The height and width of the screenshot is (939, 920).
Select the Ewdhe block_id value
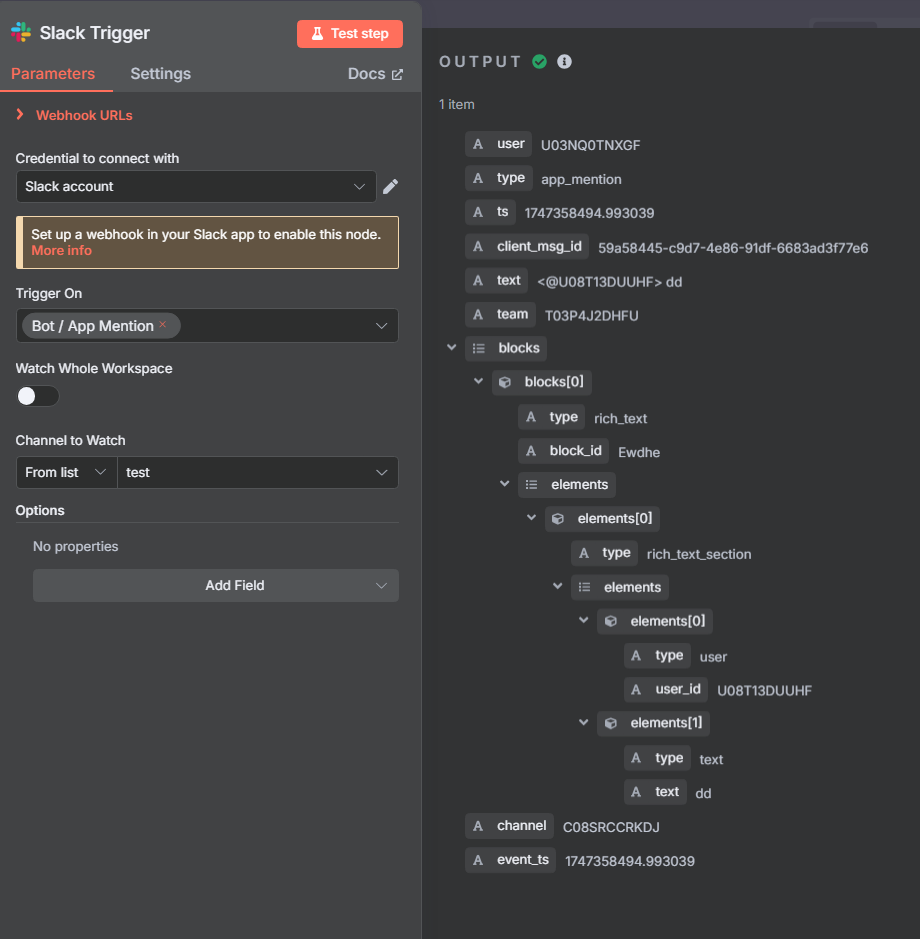[639, 453]
